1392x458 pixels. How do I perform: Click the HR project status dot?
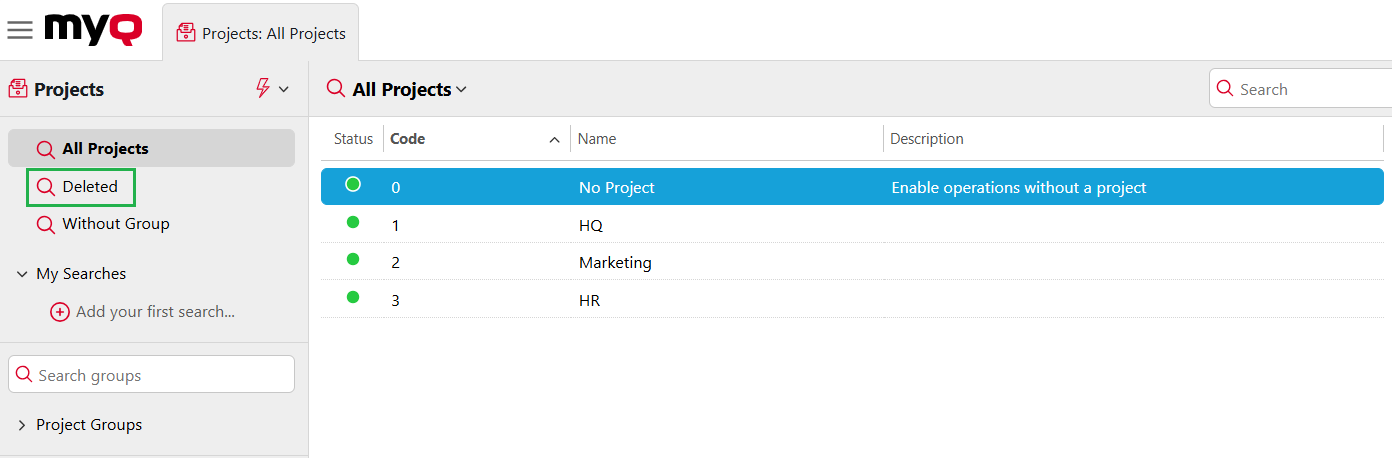tap(353, 297)
